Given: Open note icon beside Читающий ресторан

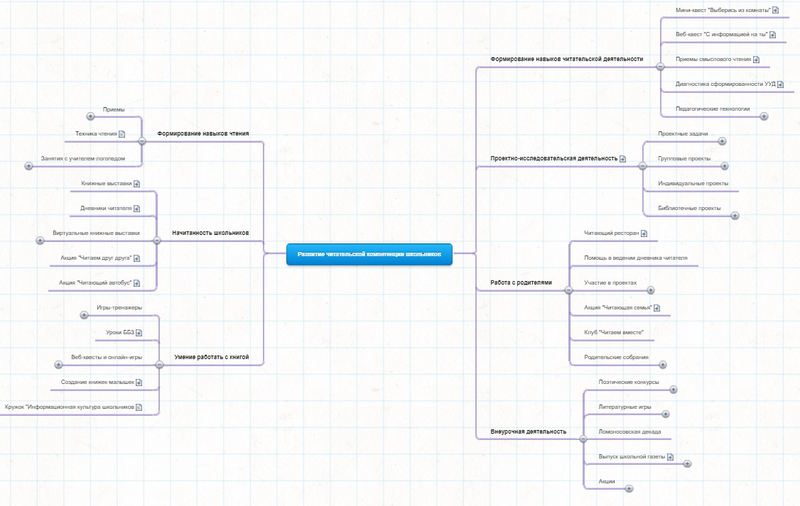Looking at the screenshot, I should pos(644,234).
